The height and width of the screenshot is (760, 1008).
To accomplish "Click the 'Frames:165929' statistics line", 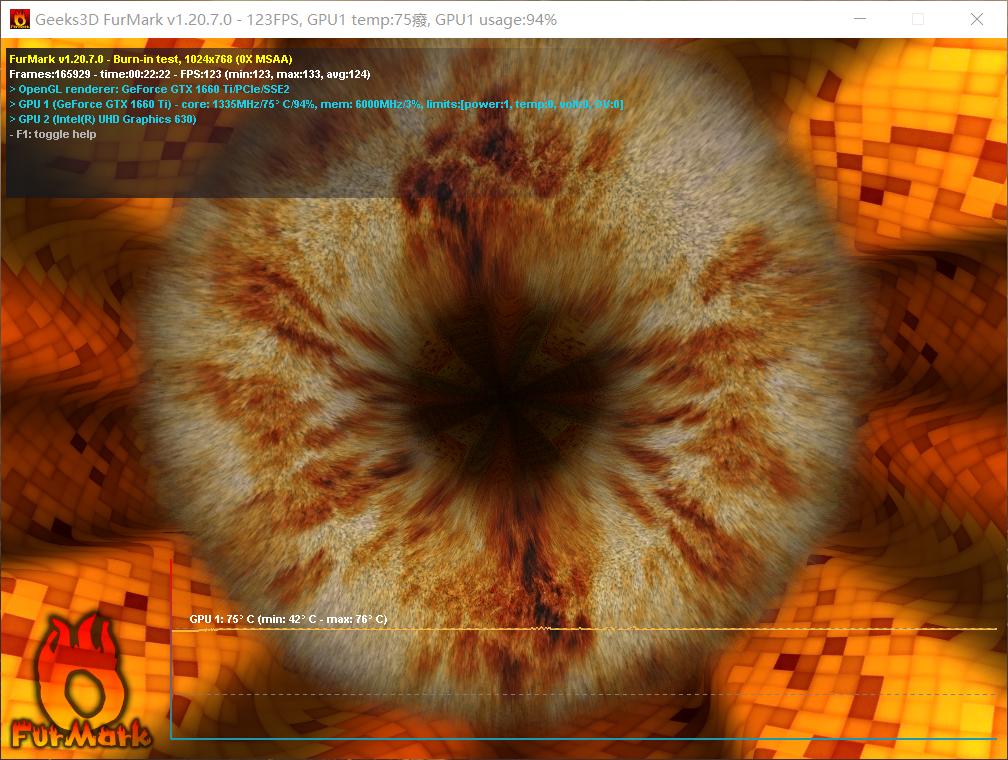I will [190, 74].
